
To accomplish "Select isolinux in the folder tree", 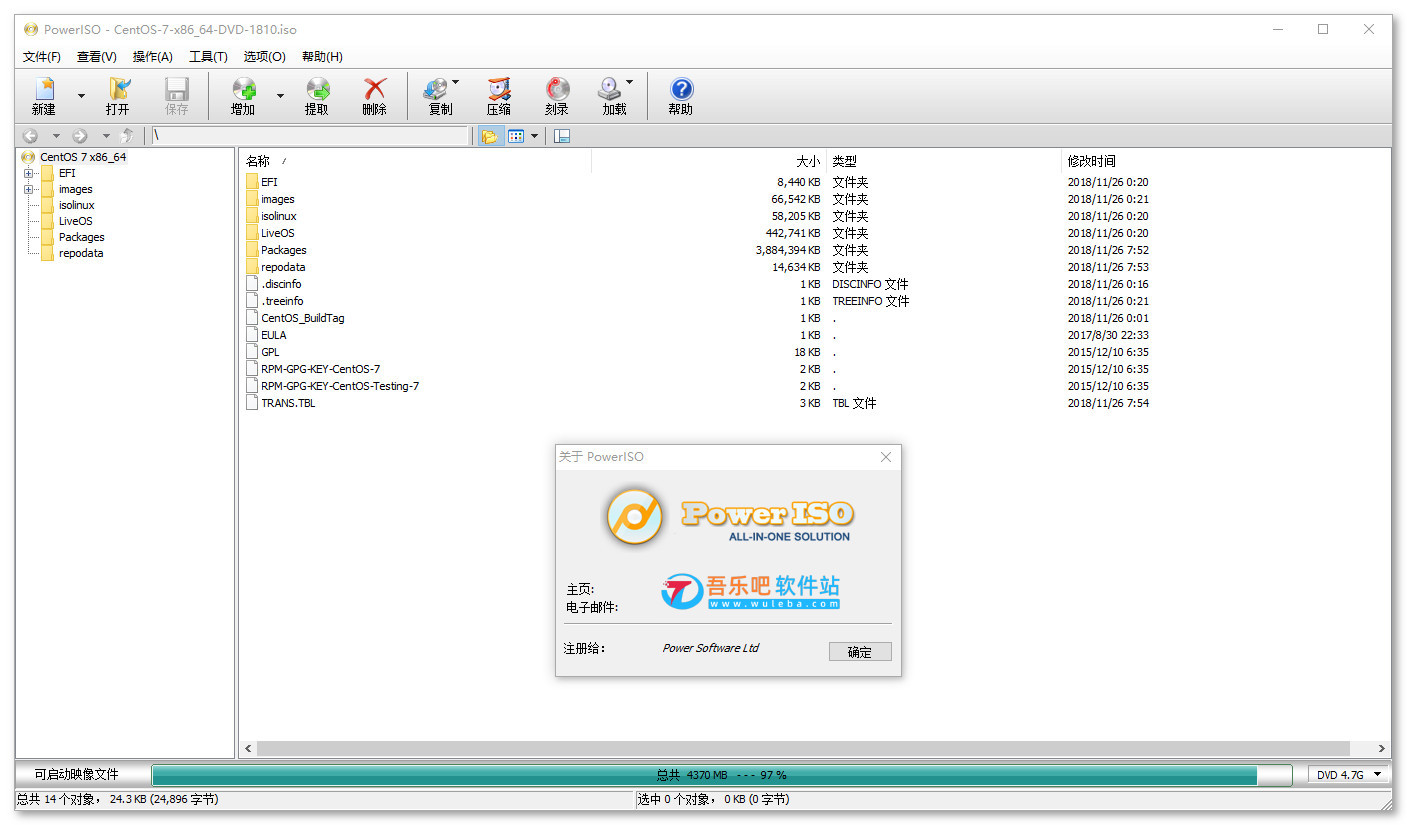I will click(76, 205).
